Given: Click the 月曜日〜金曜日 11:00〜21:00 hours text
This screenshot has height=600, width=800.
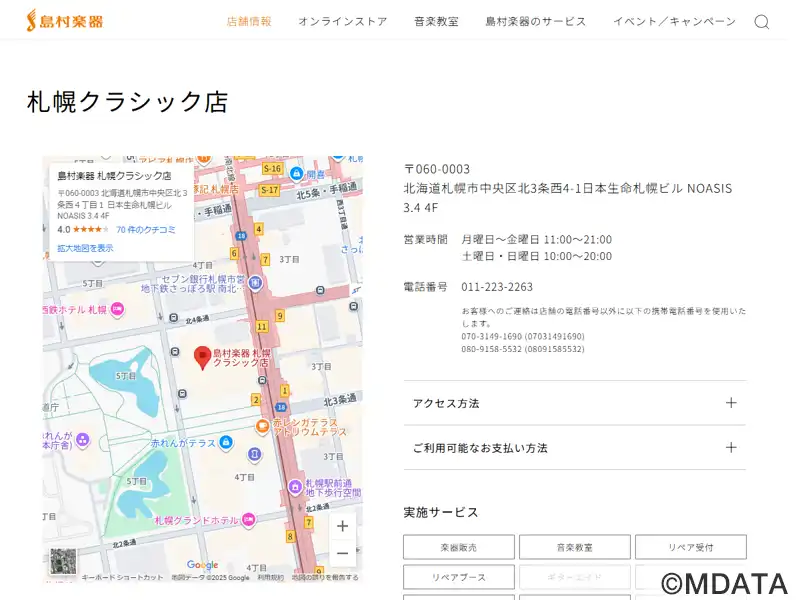Looking at the screenshot, I should (537, 240).
